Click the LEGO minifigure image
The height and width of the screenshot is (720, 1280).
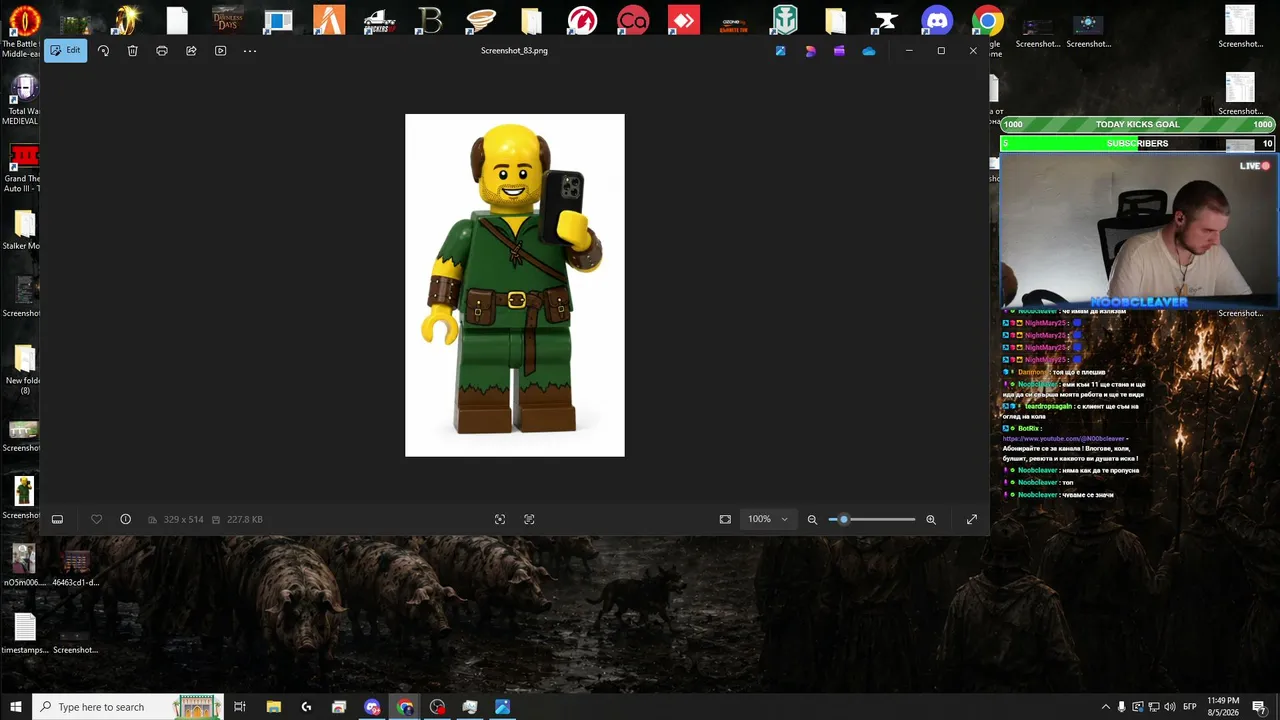(515, 285)
